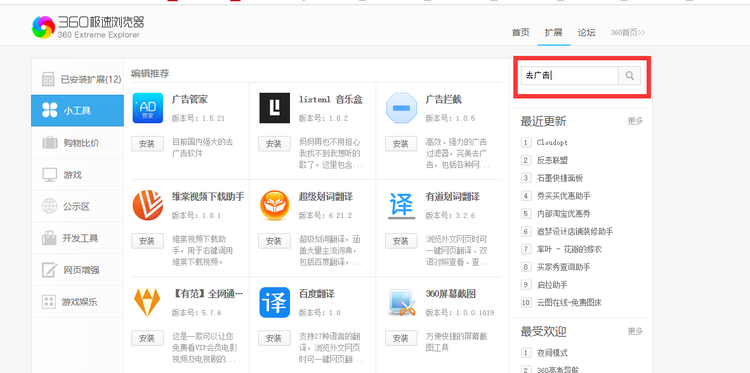Open the 广告管家 title link
The width and height of the screenshot is (750, 373).
tap(190, 100)
